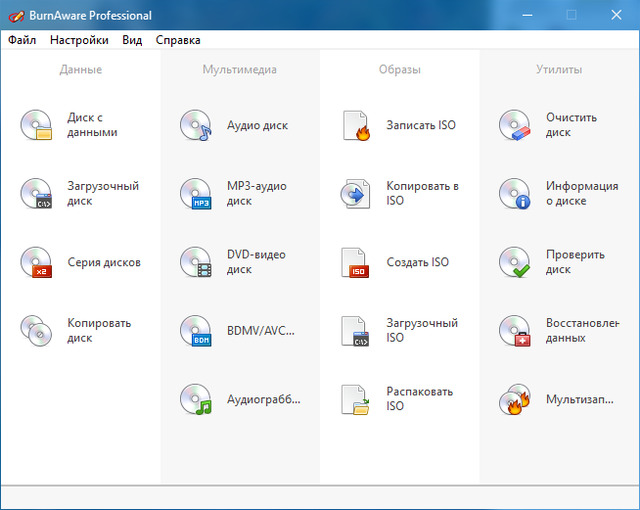Viewport: 640px width, 510px height.
Task: Open the Аудиограббер icon
Action: pos(196,399)
